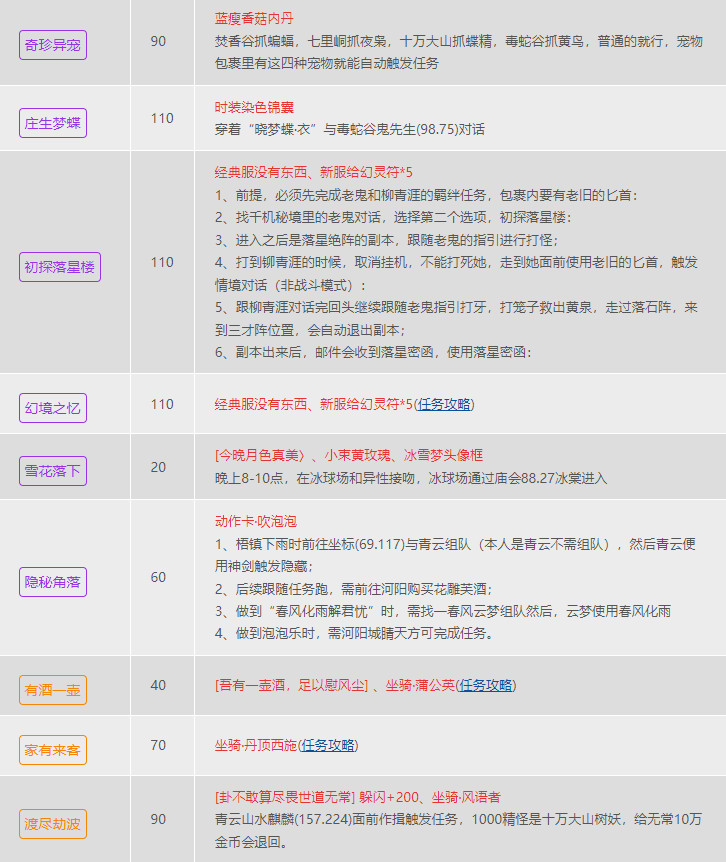Open the 幻境之忆 quest tag
726x862 pixels.
pos(53,408)
